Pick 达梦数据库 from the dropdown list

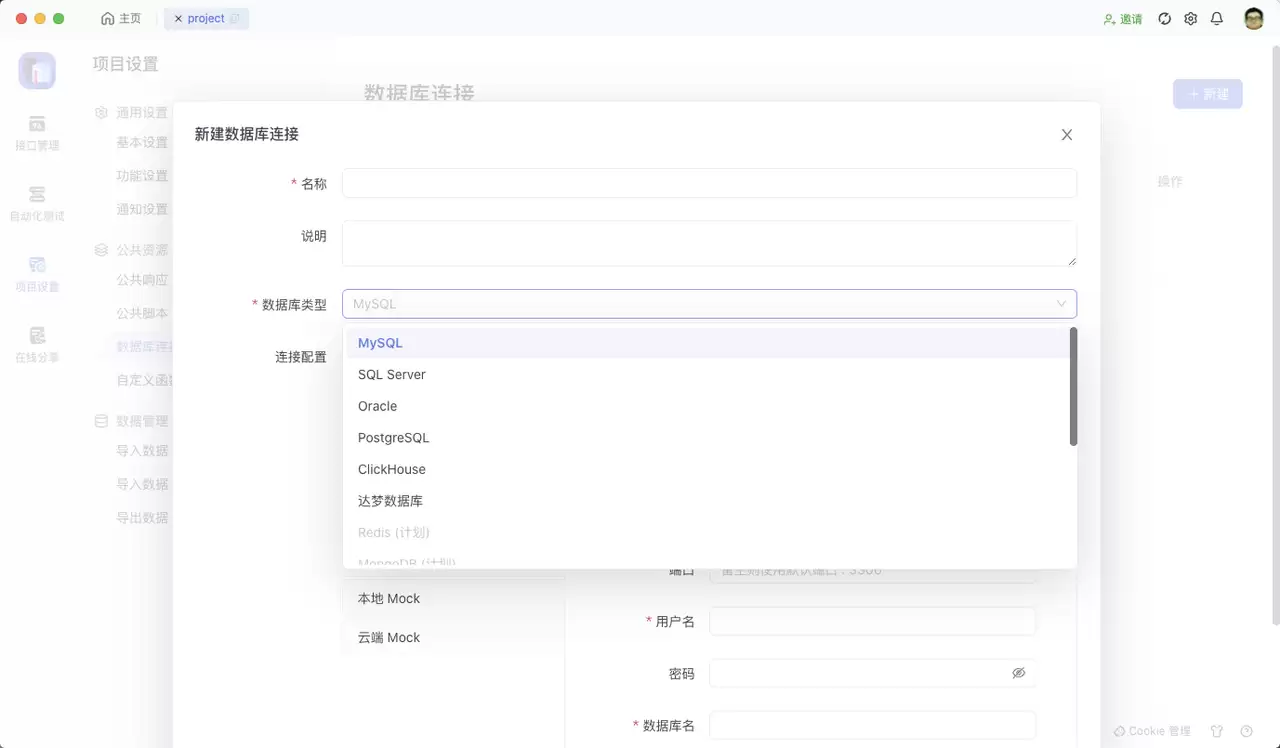click(708, 501)
